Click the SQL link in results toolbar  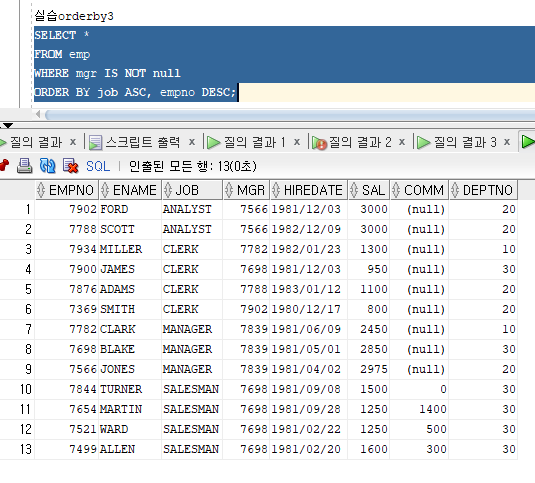tap(98, 166)
